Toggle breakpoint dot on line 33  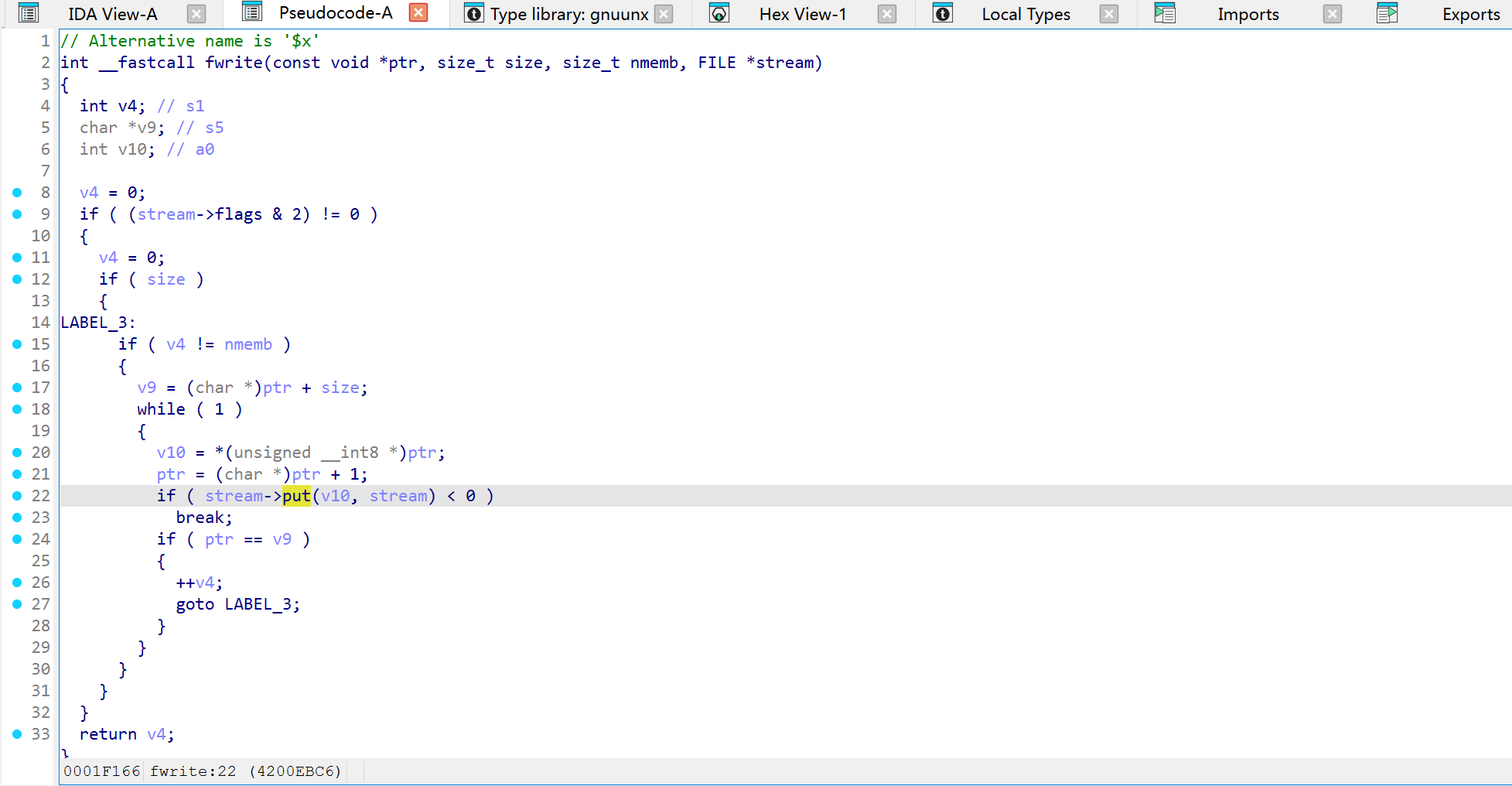(x=17, y=734)
